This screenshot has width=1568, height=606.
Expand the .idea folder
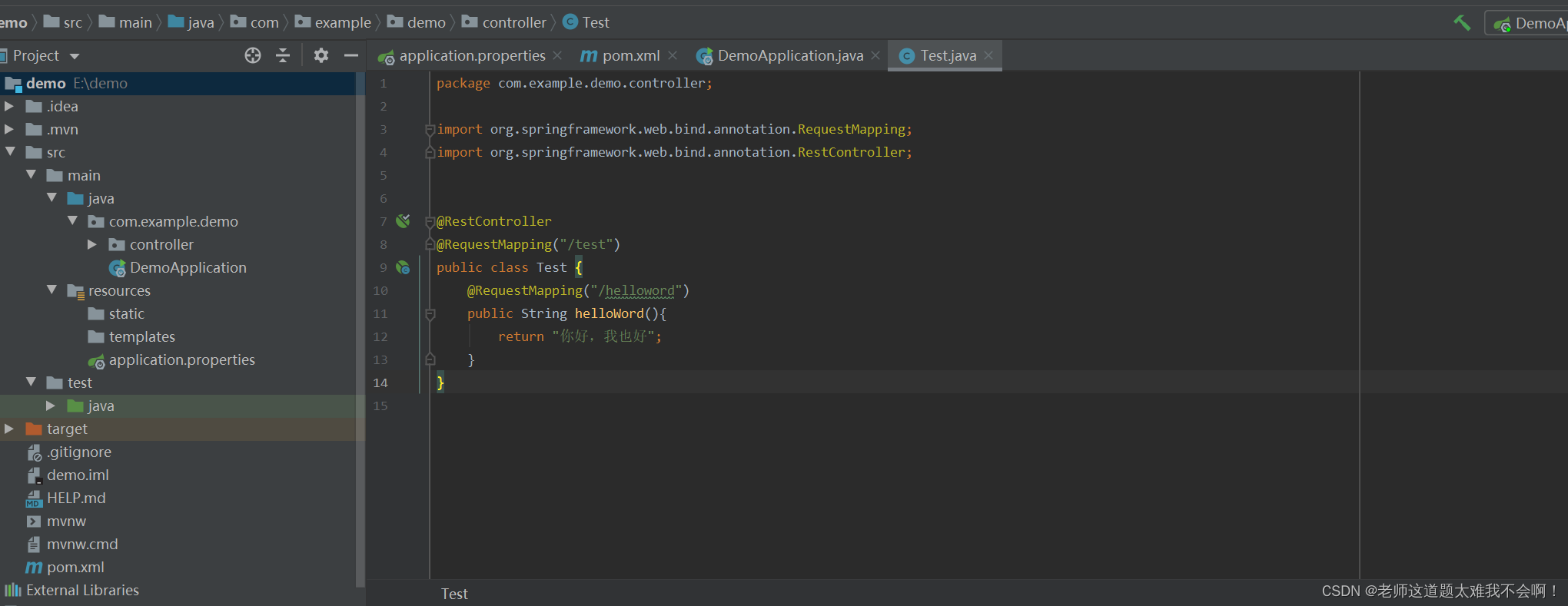(9, 106)
